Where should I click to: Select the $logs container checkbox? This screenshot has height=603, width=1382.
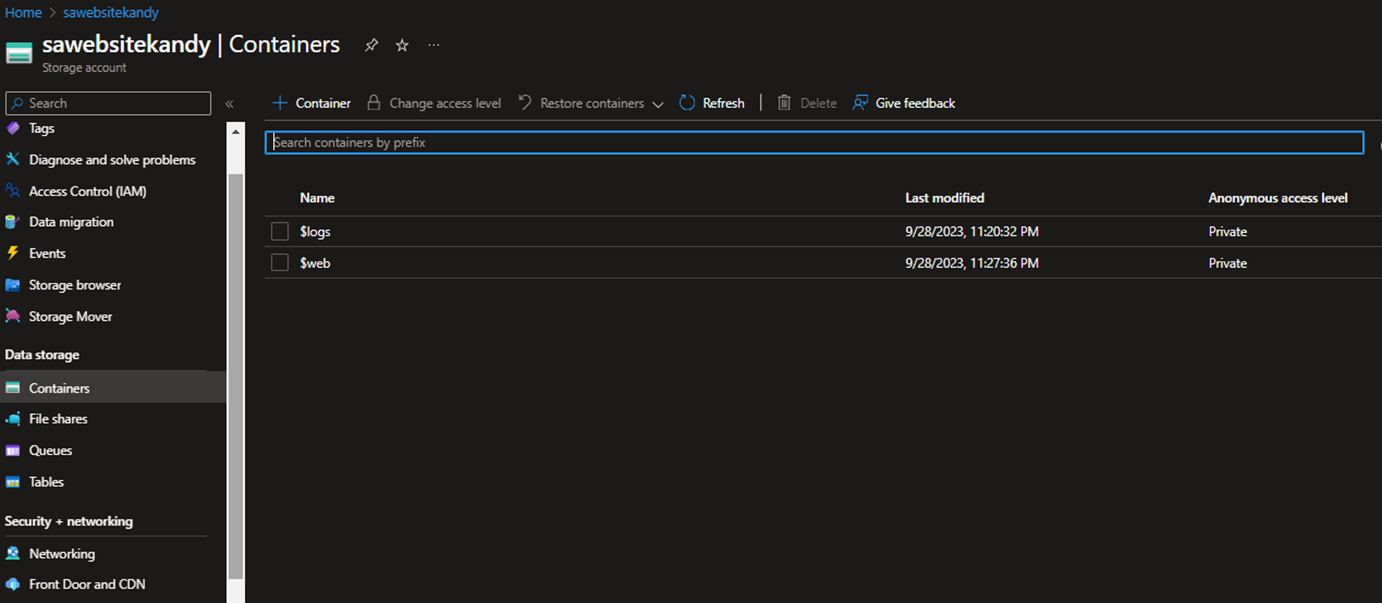point(280,232)
